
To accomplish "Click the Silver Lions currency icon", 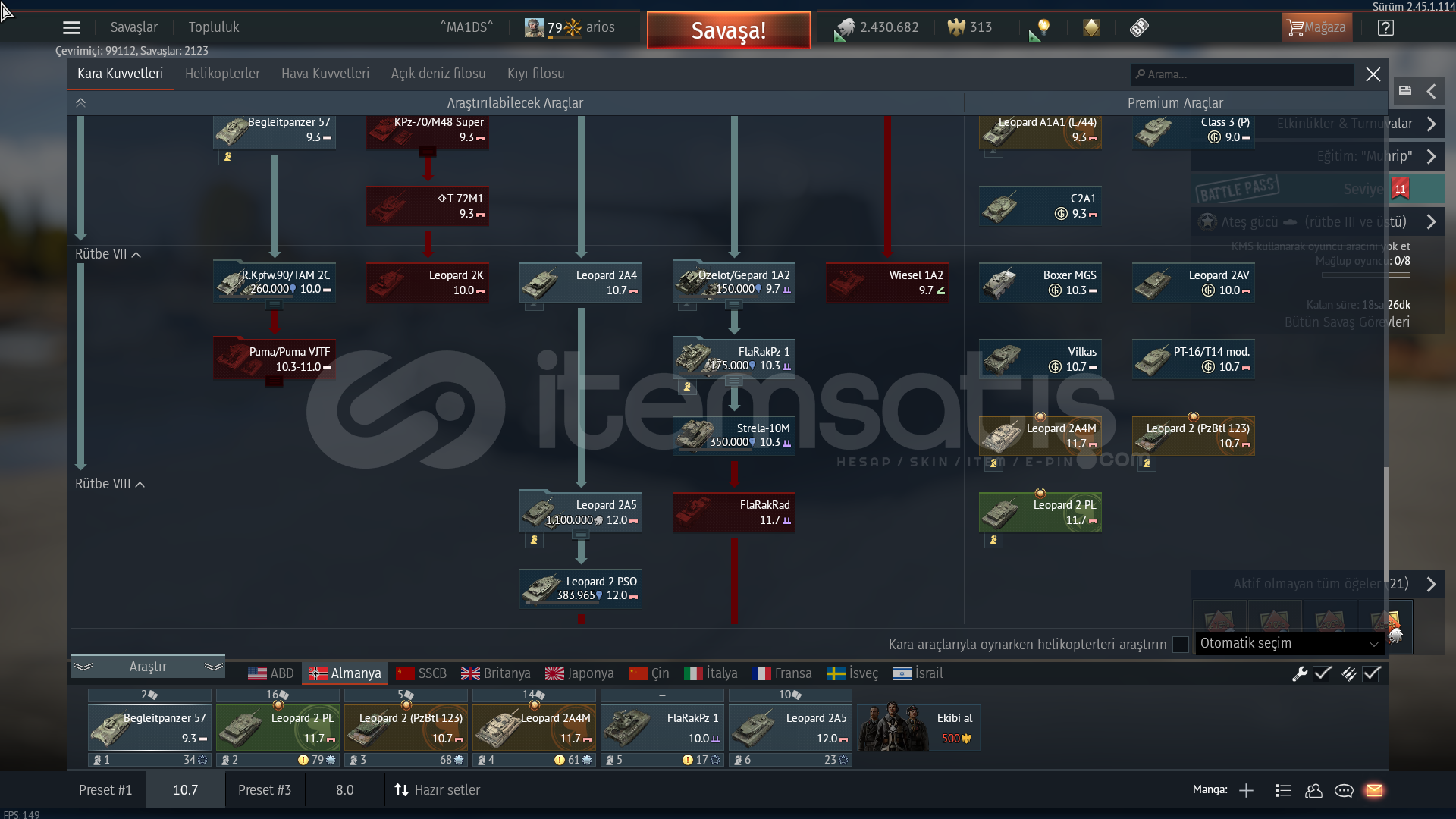I will [x=845, y=29].
